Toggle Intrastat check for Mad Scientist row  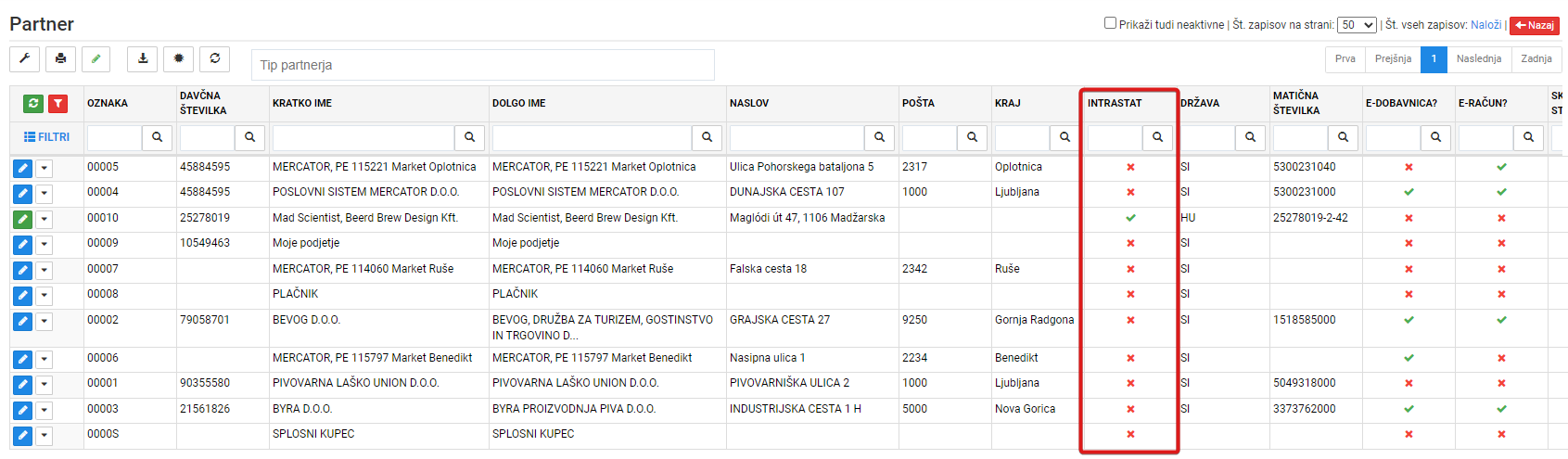[x=1130, y=218]
